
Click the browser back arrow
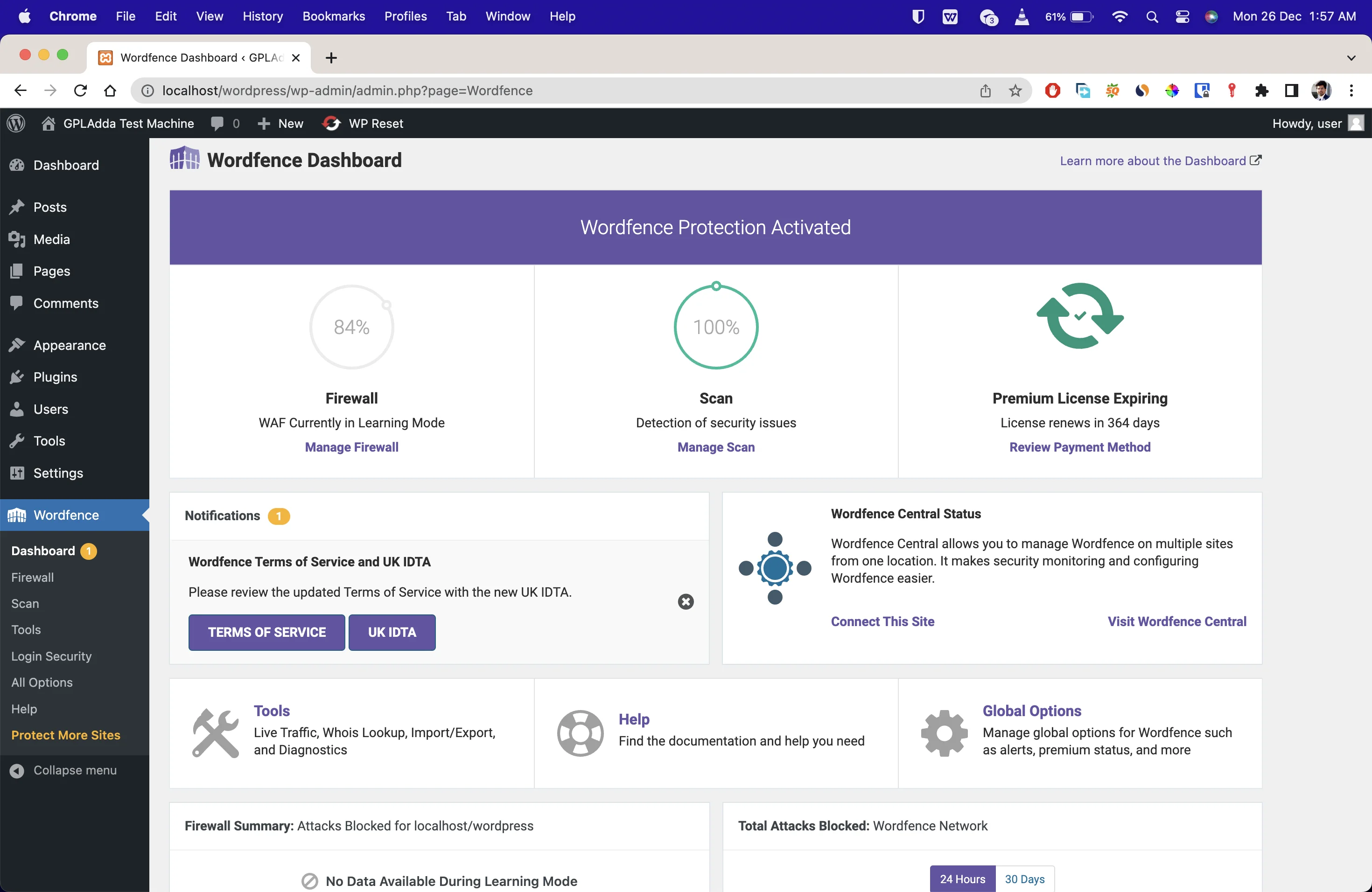tap(21, 91)
